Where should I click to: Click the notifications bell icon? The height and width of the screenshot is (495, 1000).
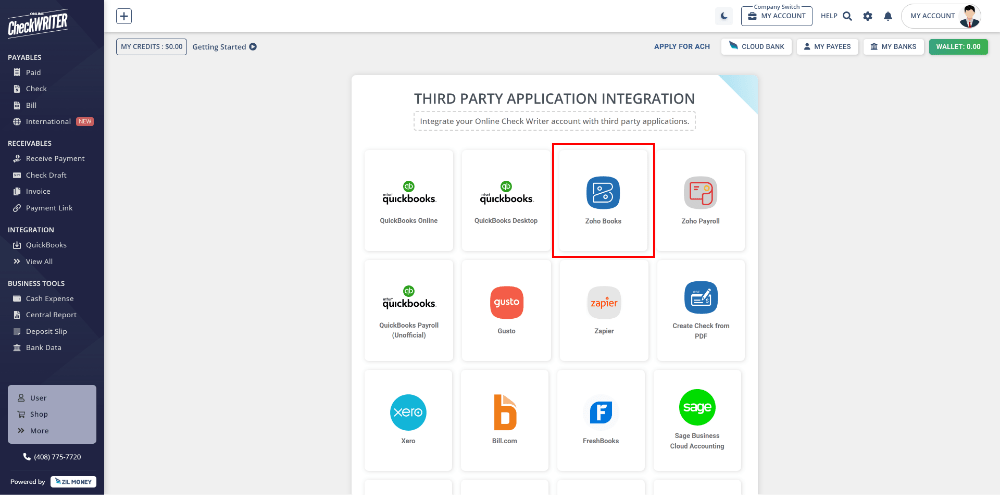coord(887,16)
